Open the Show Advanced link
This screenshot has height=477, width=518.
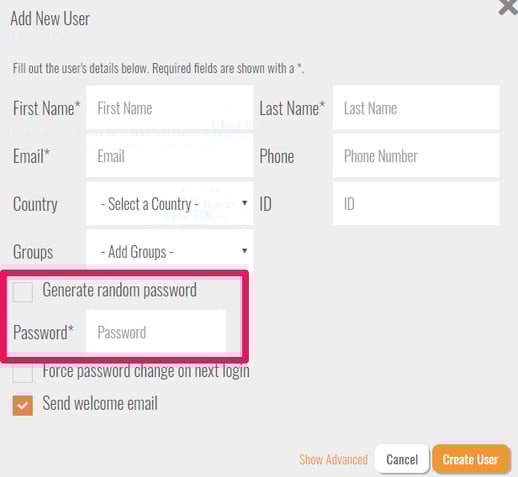[333, 459]
